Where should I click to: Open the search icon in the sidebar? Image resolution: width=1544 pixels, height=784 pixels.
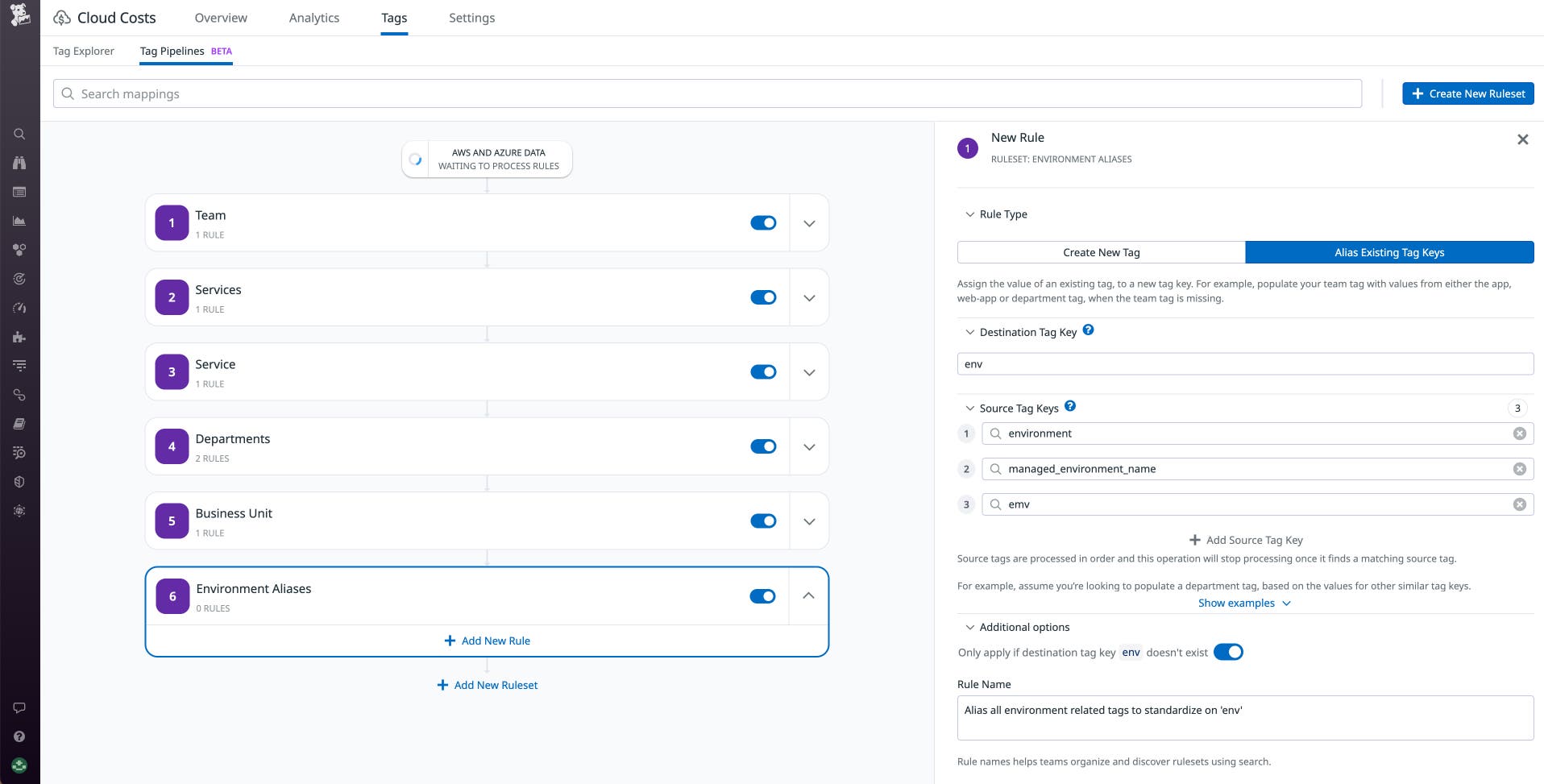pyautogui.click(x=19, y=134)
